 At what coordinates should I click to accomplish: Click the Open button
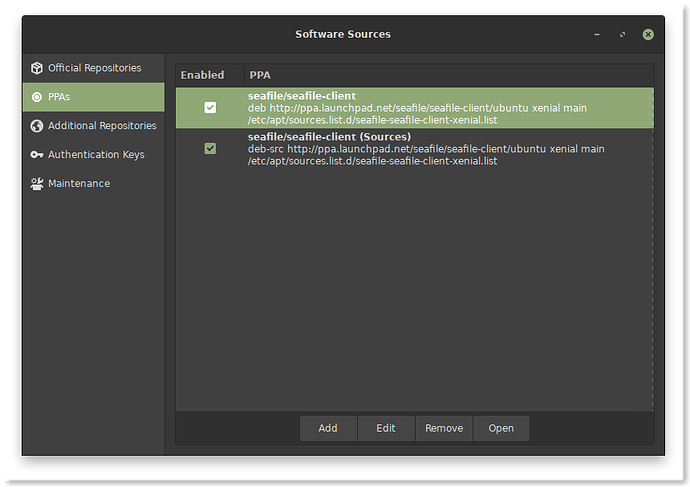(x=501, y=428)
